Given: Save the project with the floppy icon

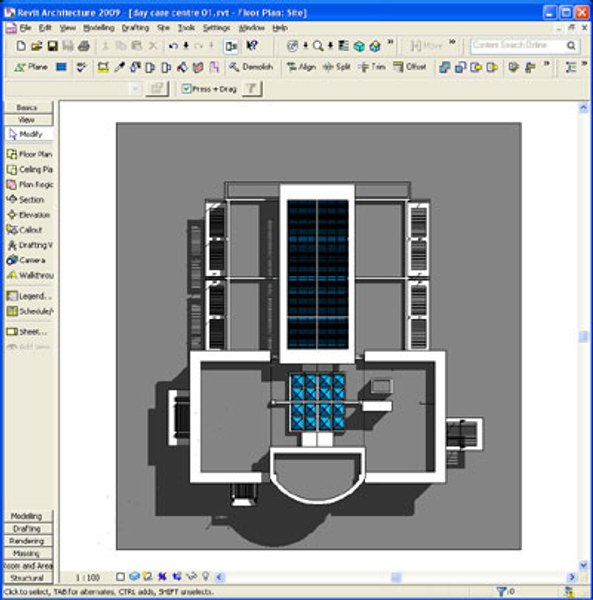Looking at the screenshot, I should 52,46.
